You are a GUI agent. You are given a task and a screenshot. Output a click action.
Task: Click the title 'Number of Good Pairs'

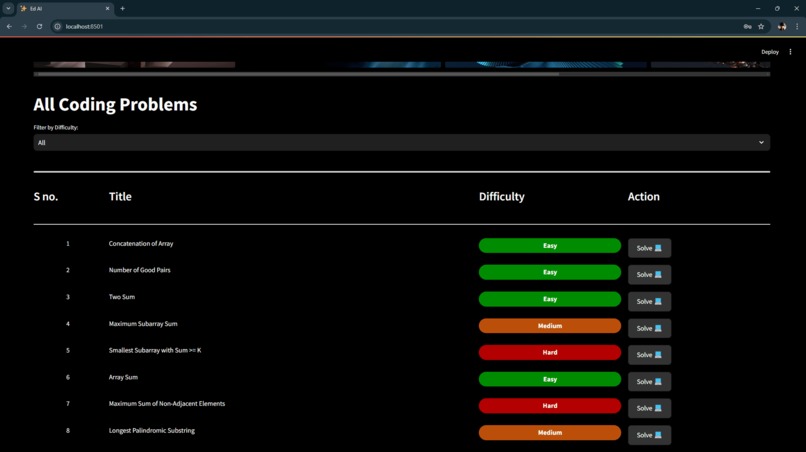tap(139, 270)
